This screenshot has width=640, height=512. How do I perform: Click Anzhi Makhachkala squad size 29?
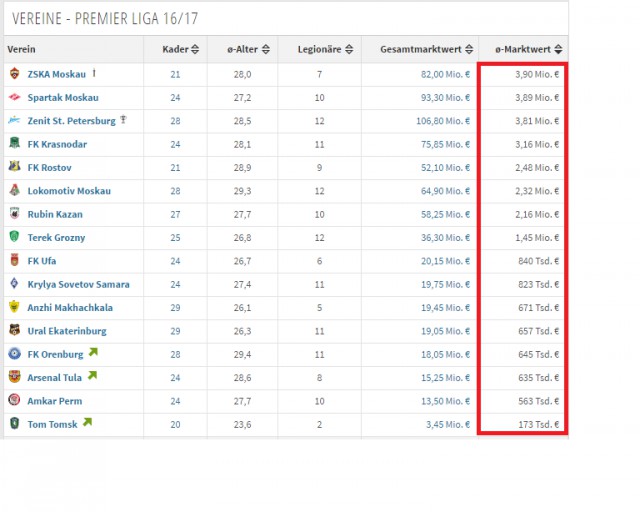pyautogui.click(x=175, y=307)
